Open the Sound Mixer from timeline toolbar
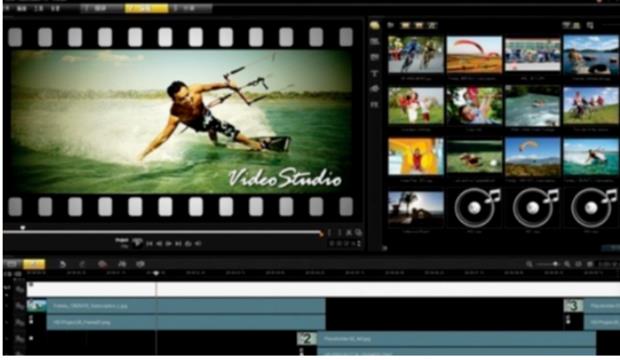The image size is (620, 360). click(122, 264)
